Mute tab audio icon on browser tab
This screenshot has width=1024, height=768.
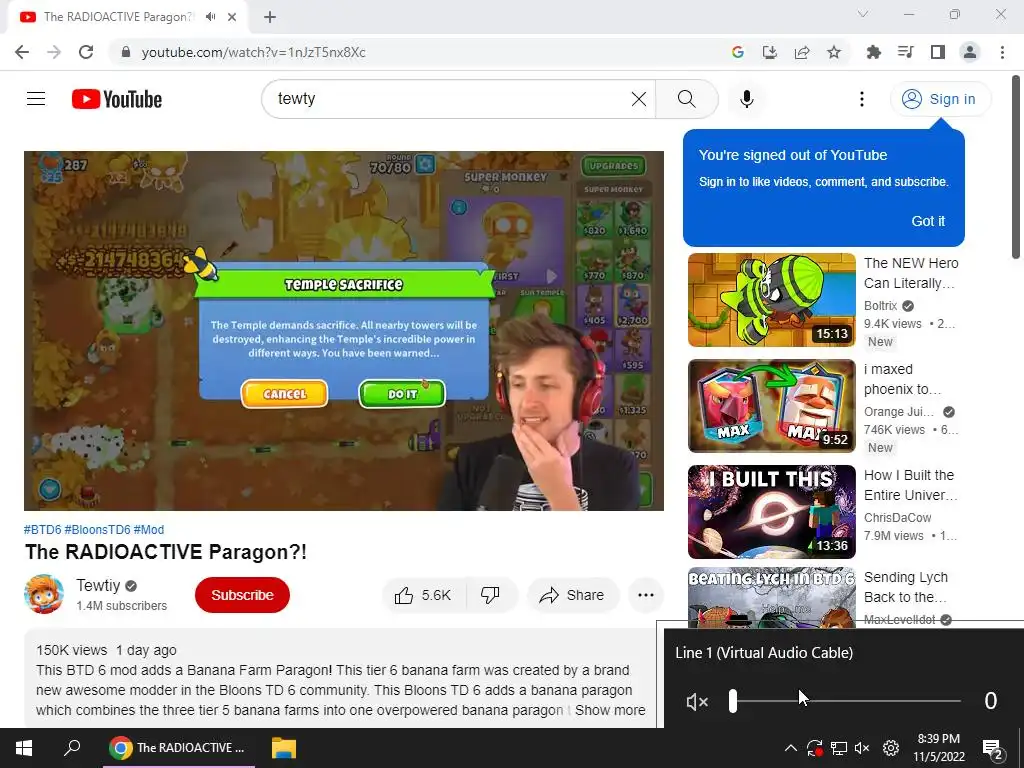pyautogui.click(x=210, y=17)
